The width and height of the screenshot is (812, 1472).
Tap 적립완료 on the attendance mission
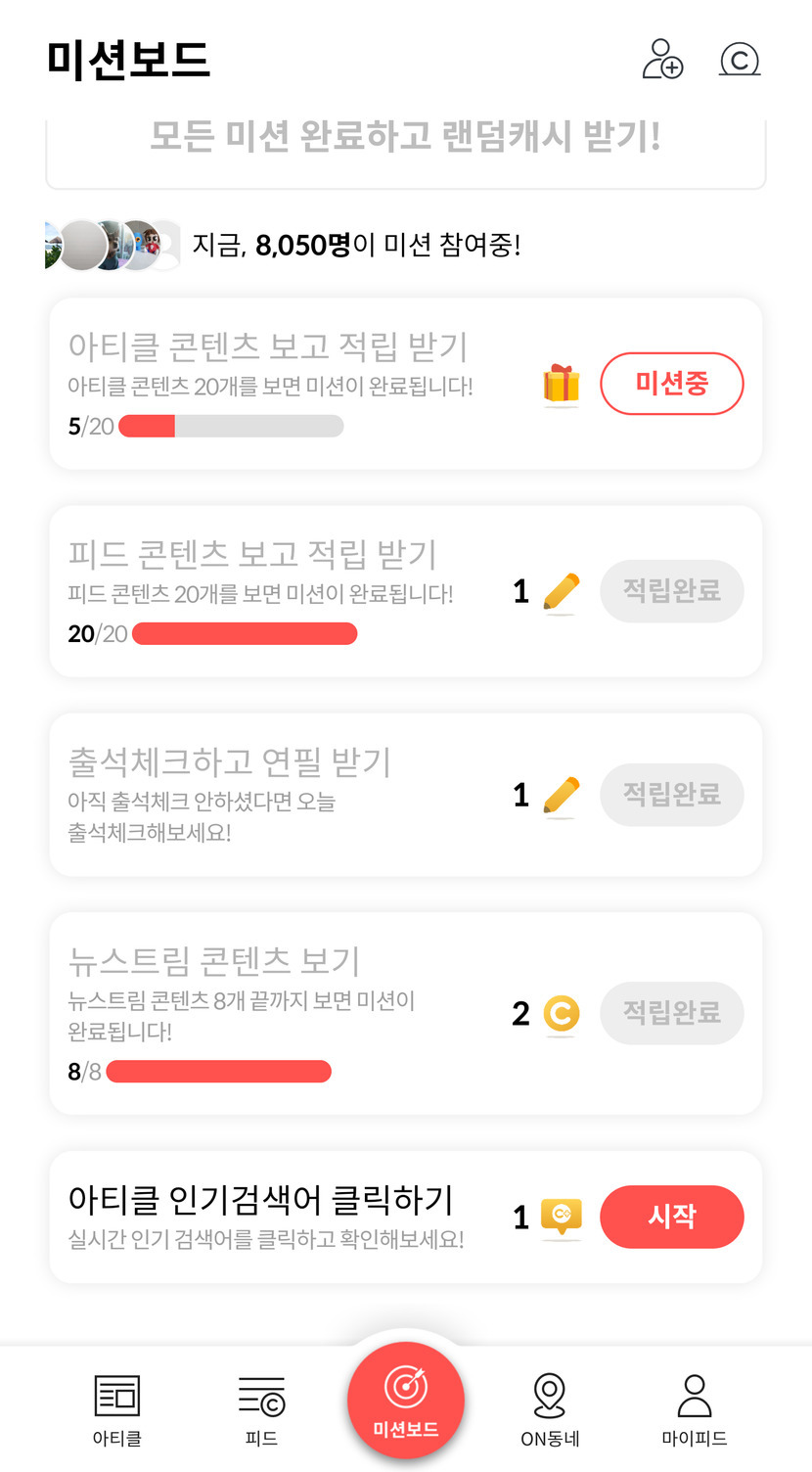pyautogui.click(x=671, y=794)
